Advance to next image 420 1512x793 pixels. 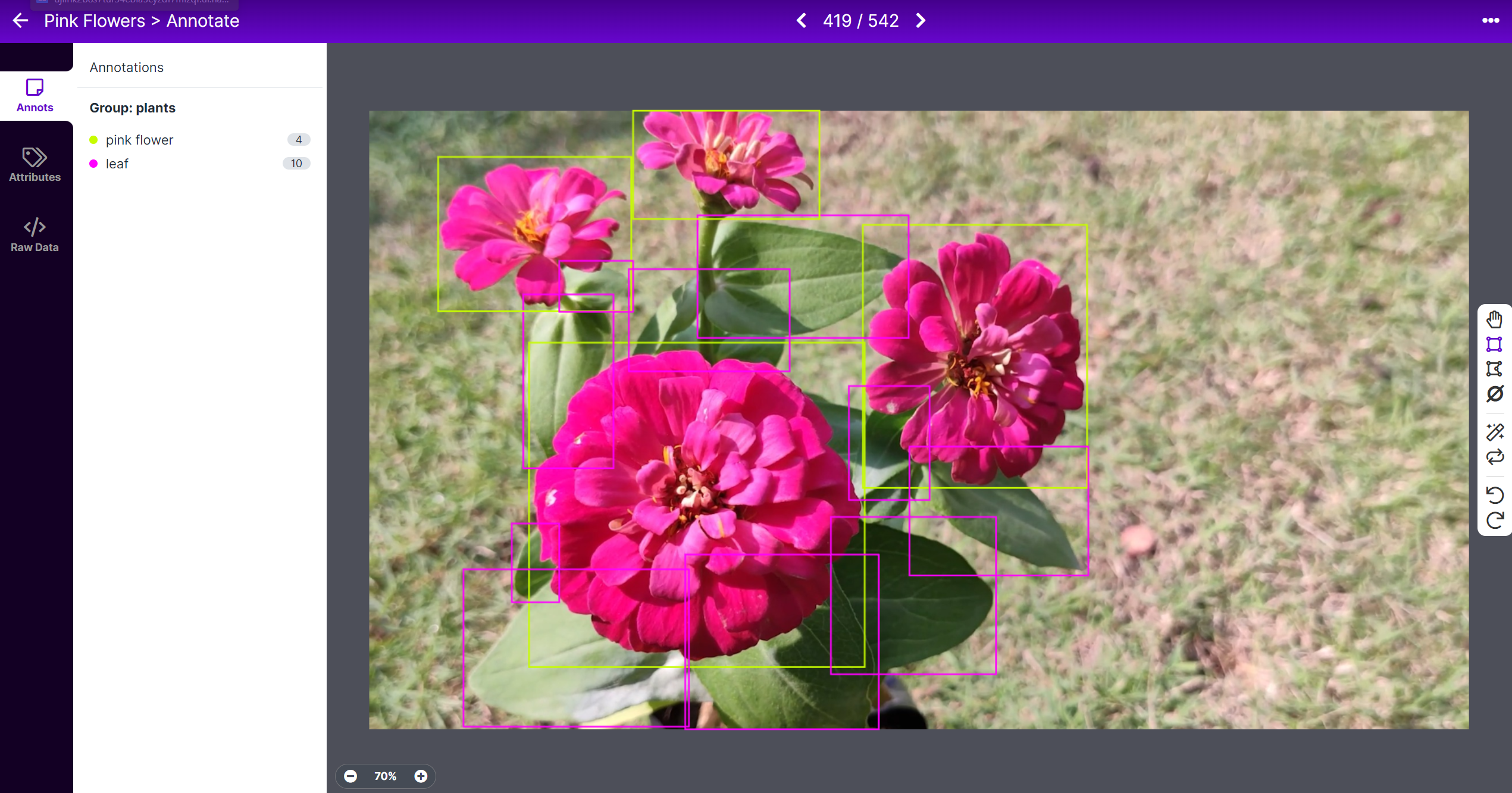(x=921, y=21)
